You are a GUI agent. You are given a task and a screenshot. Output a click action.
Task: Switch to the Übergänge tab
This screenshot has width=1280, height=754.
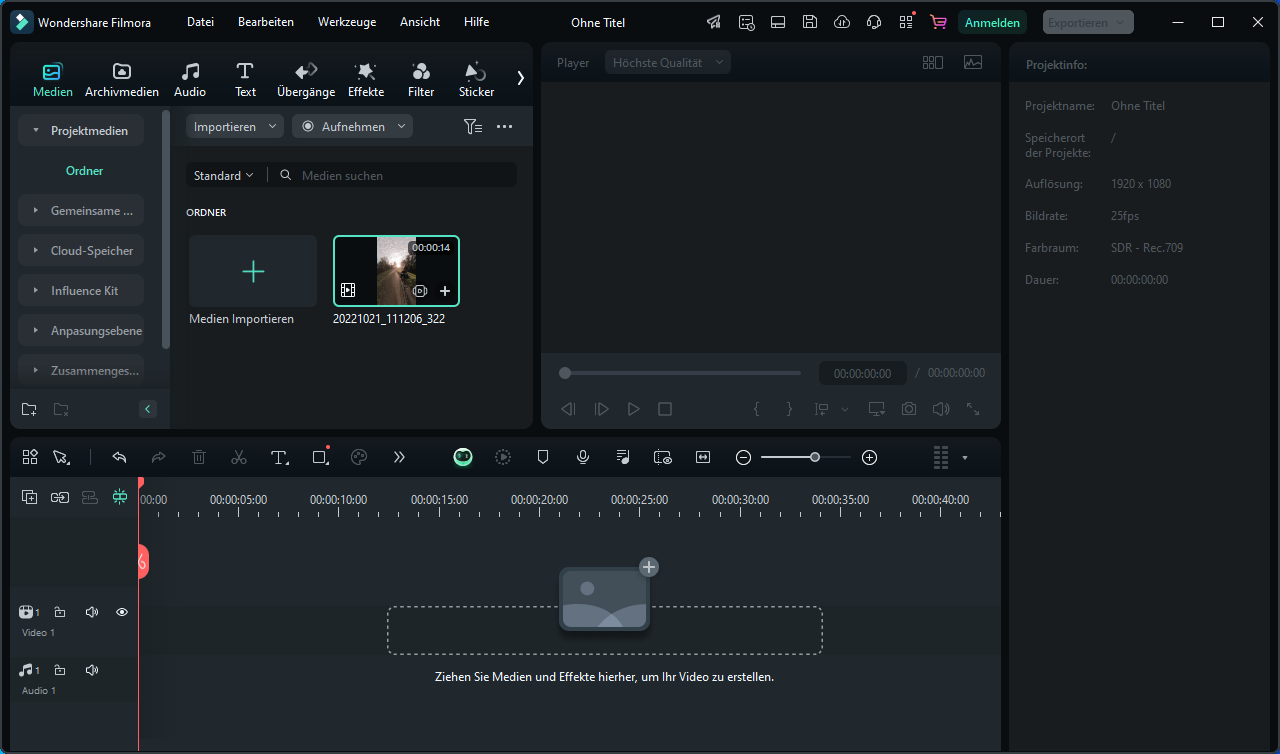click(x=306, y=80)
